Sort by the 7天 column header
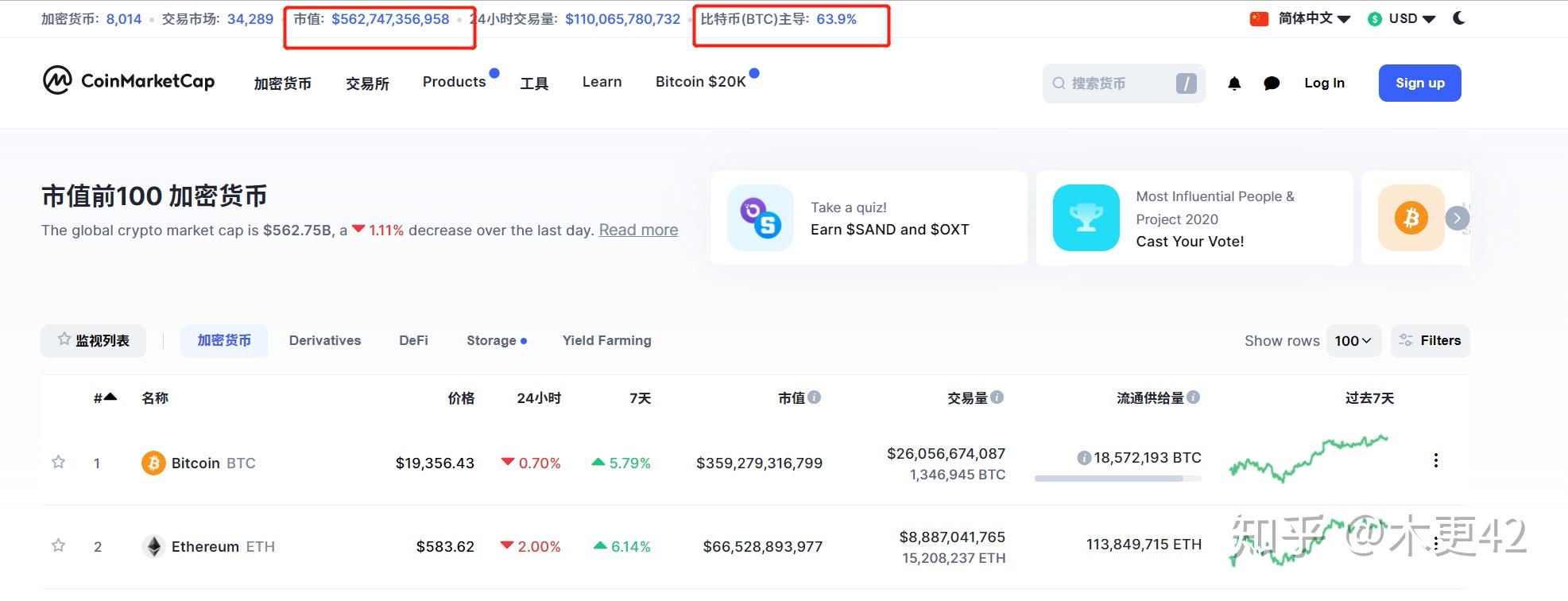 (x=641, y=397)
